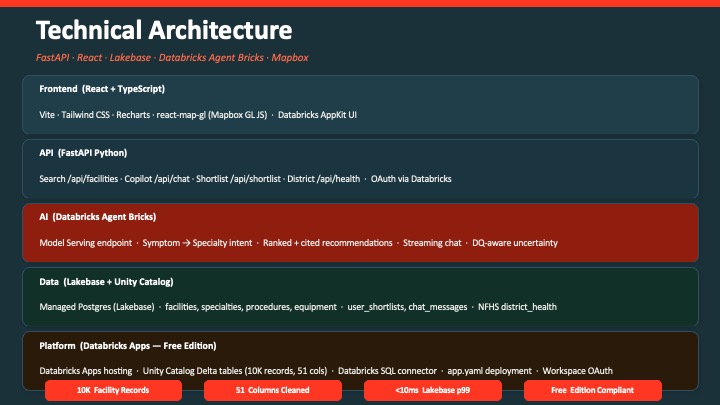The height and width of the screenshot is (405, 720).
Task: Select the Model Serving endpoint text
Action: click(85, 243)
